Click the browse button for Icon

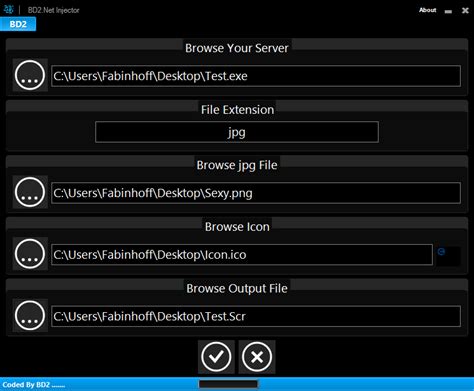point(30,254)
